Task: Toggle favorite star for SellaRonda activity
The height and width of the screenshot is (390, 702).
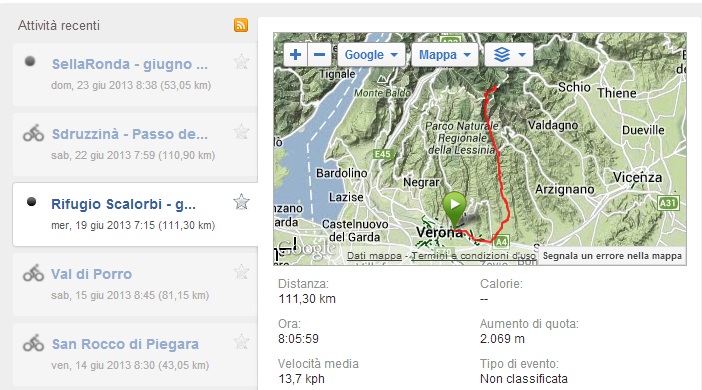Action: (241, 62)
